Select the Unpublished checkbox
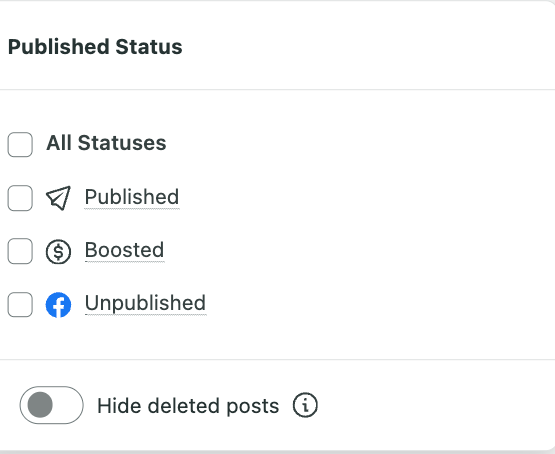Viewport: 555px width, 454px height. coord(20,305)
